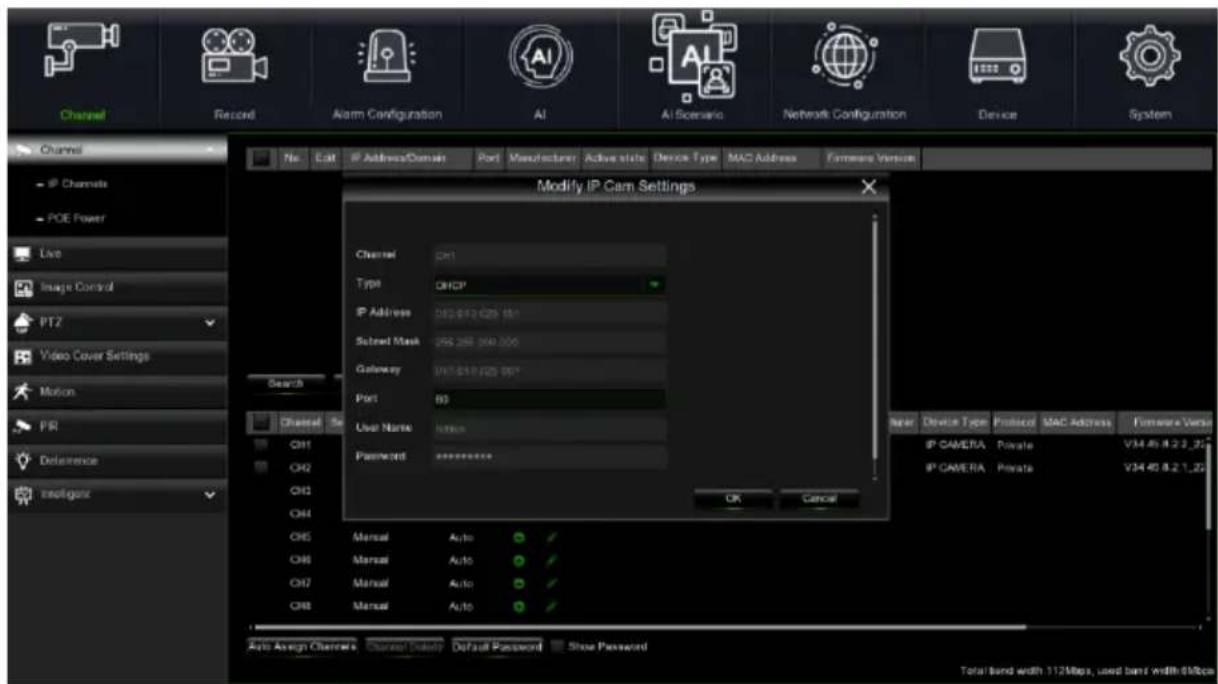Image resolution: width=1218 pixels, height=684 pixels.
Task: Cancel the Modify IP Cam Settings dialog
Action: (818, 498)
